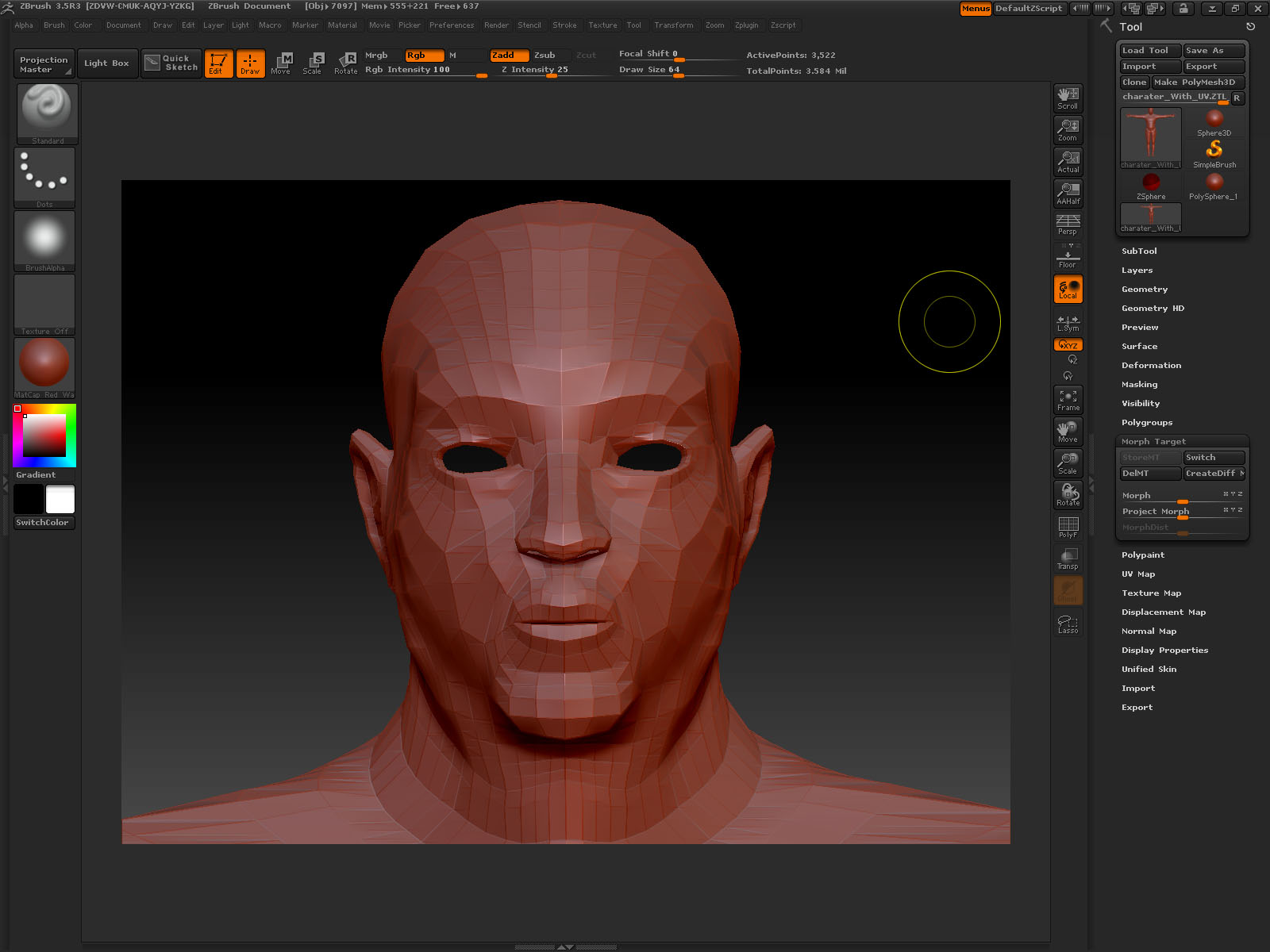Restore the Tool palette with the arrow icon
This screenshot has height=952, width=1270.
1250,27
